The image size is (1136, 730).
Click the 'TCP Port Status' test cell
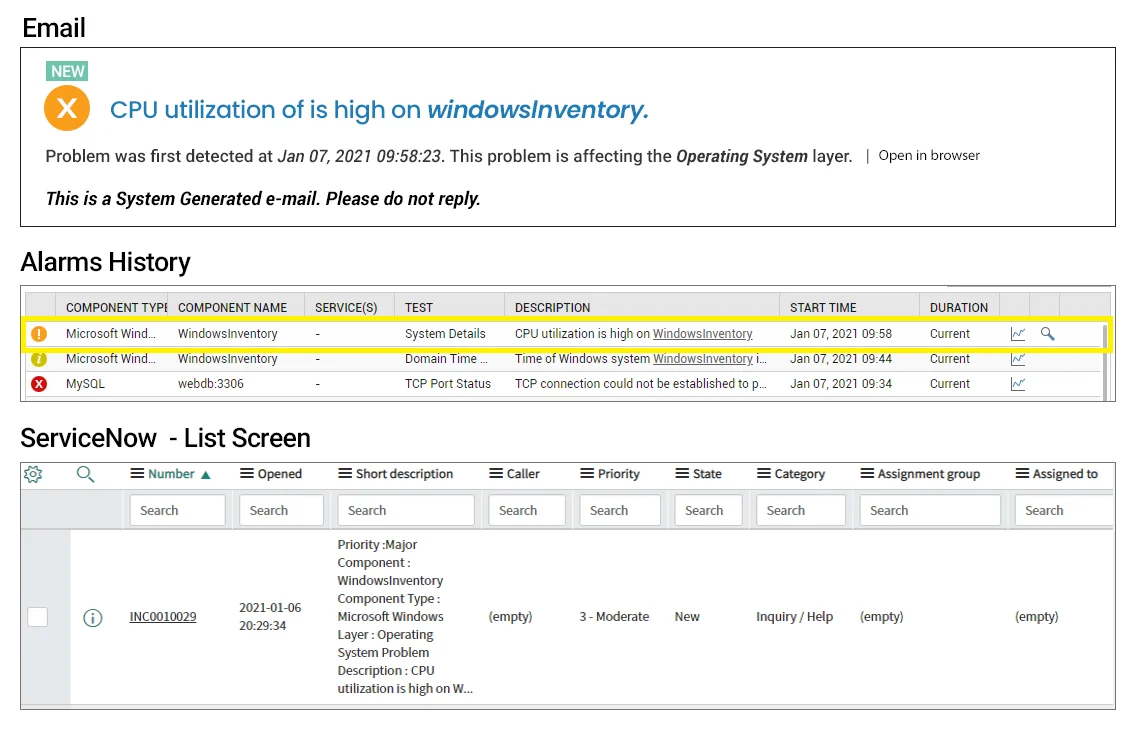pyautogui.click(x=448, y=384)
